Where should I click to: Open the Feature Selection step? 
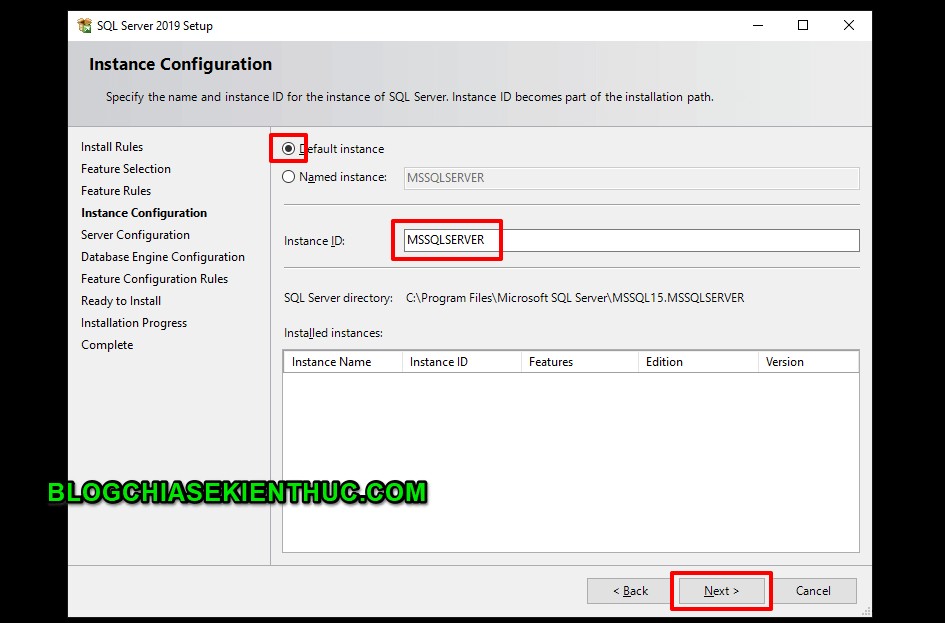pyautogui.click(x=125, y=168)
